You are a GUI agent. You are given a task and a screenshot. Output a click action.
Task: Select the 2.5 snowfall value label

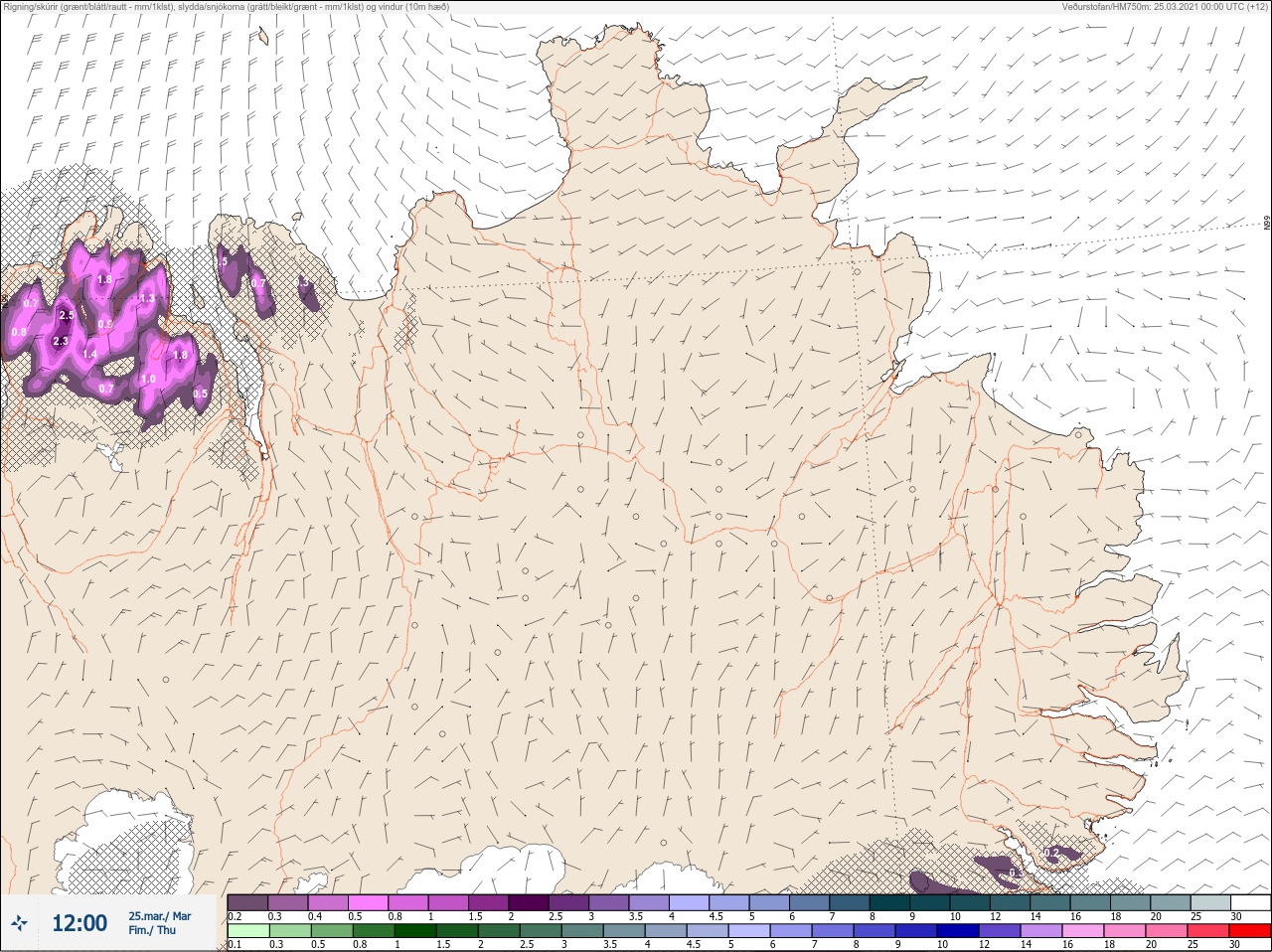pyautogui.click(x=67, y=315)
